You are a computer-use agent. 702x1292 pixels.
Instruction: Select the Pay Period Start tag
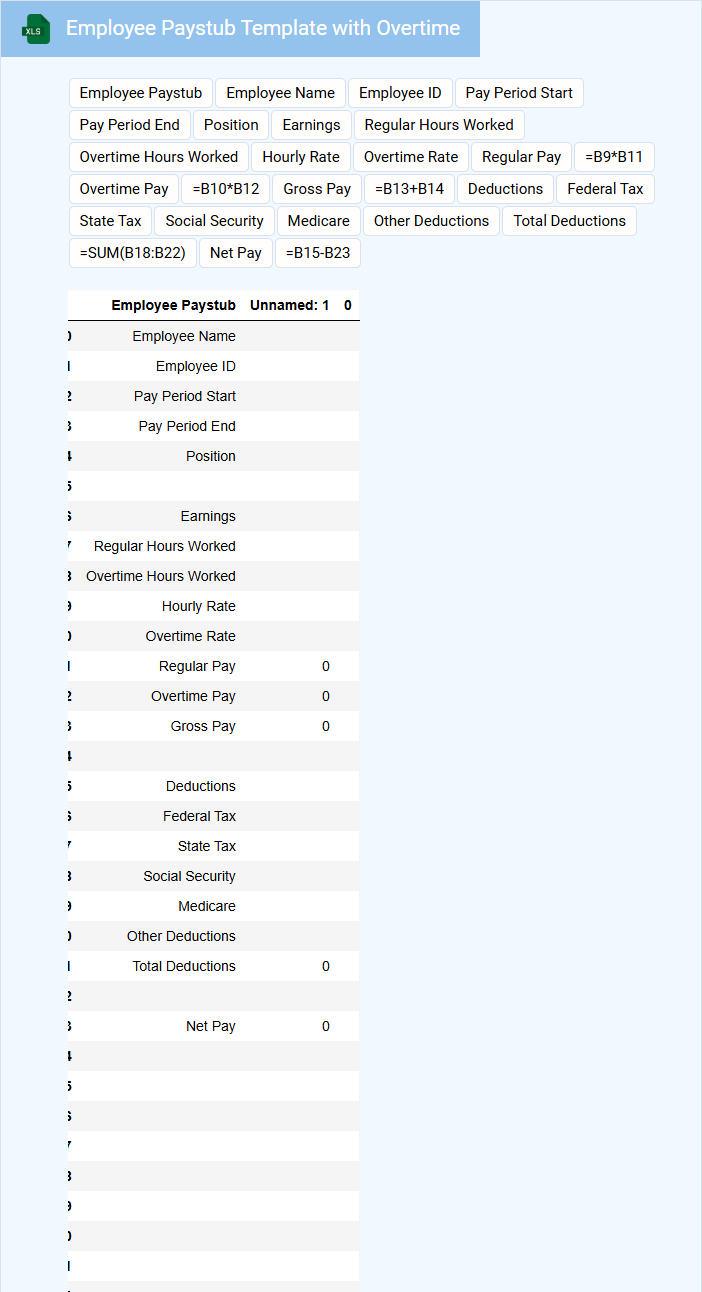click(x=519, y=93)
